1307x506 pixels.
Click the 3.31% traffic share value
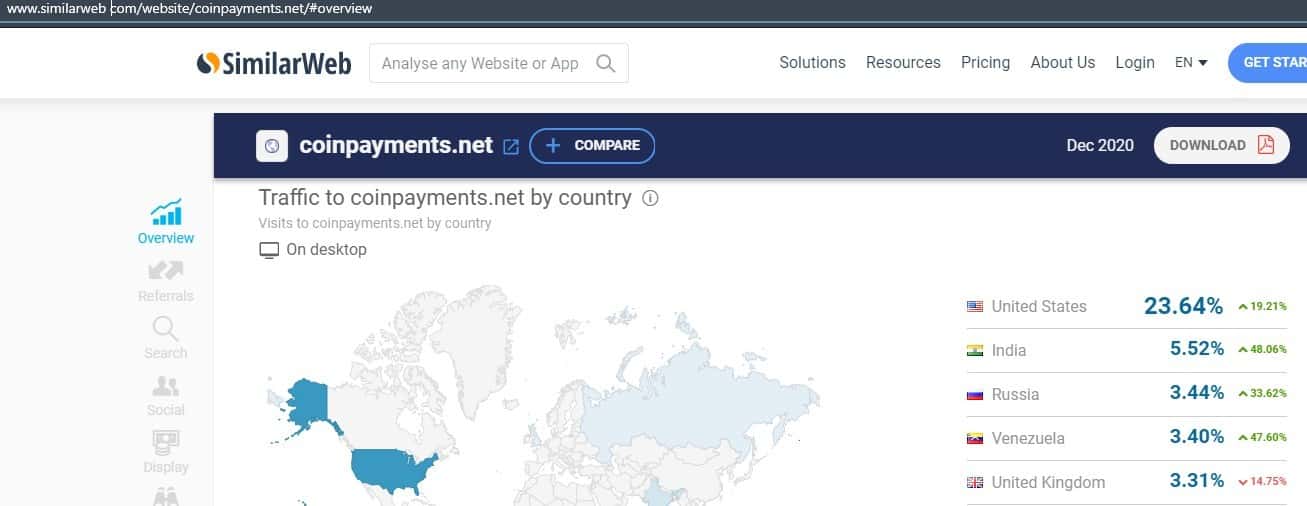(x=1197, y=481)
